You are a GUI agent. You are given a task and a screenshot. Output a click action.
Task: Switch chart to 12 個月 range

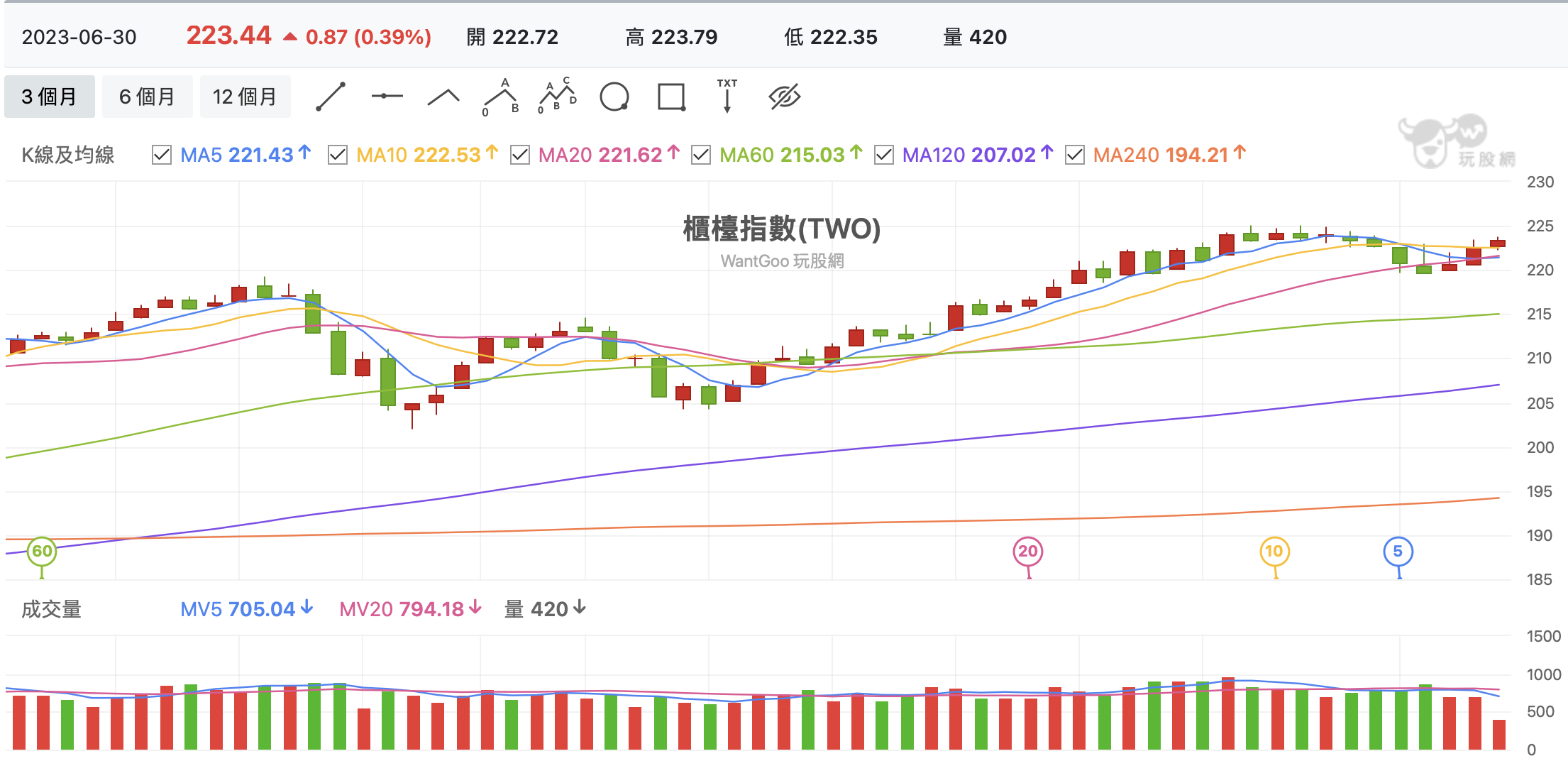[x=245, y=97]
